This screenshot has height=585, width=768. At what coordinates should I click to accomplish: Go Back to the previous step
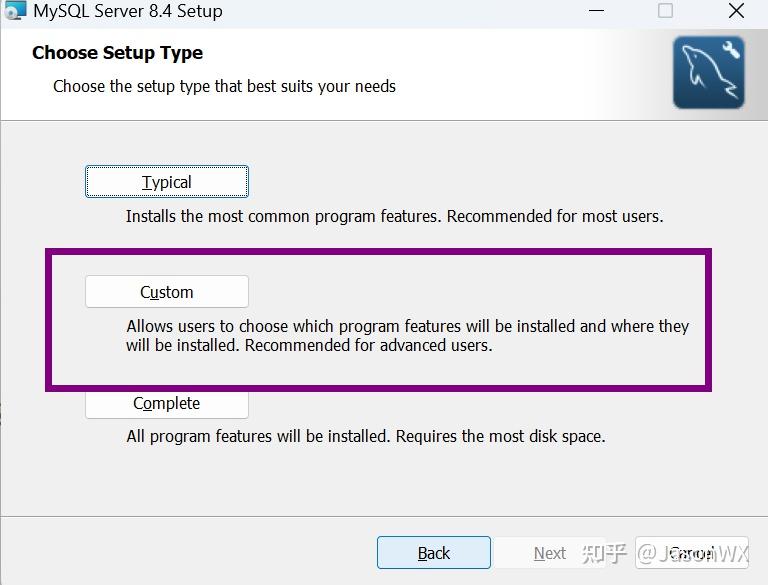pos(433,553)
